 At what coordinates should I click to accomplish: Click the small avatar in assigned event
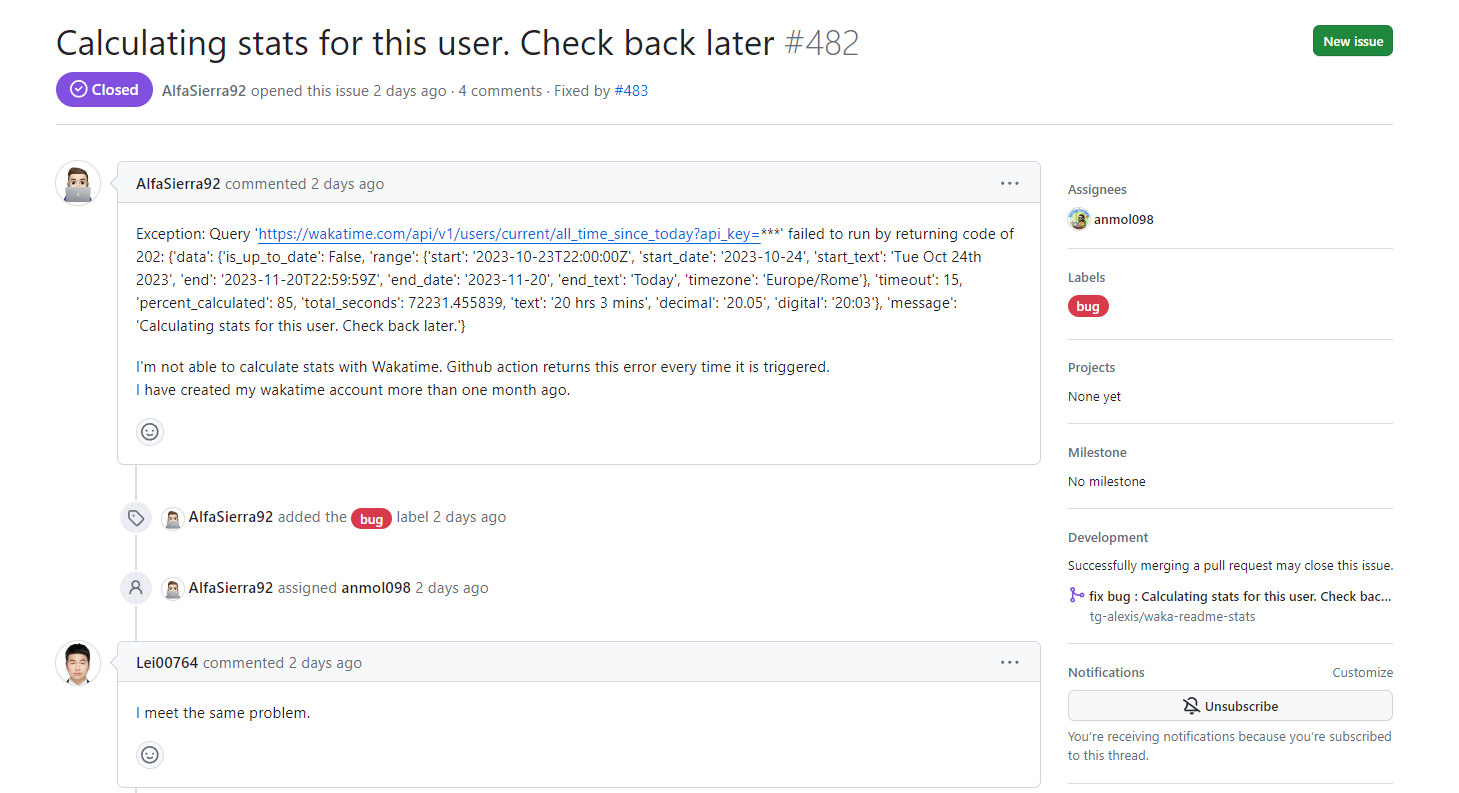(x=172, y=588)
